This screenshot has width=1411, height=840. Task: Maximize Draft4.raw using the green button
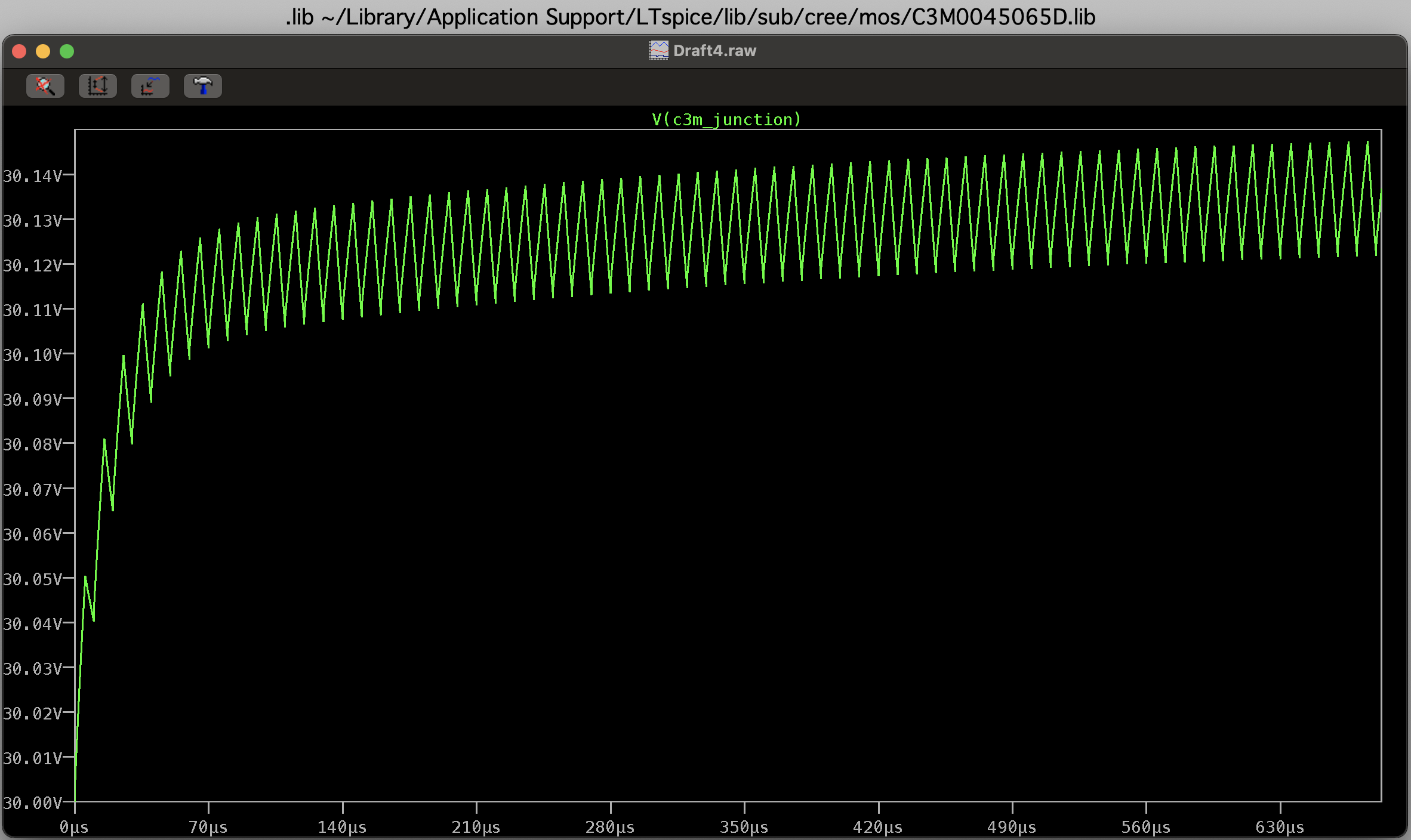(x=67, y=51)
